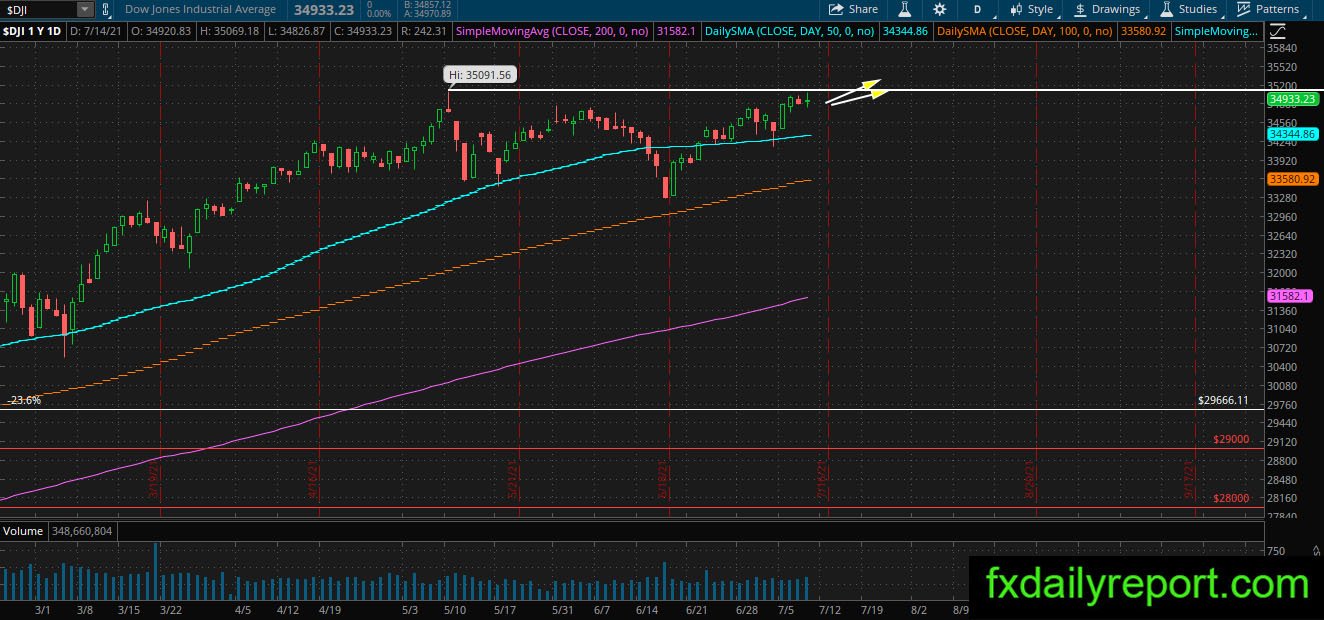Viewport: 1324px width, 620px height.
Task: Click the cyan 34344.86 price tag
Action: [x=1293, y=133]
